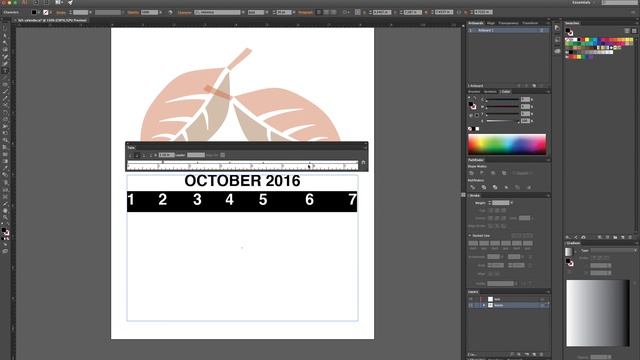The width and height of the screenshot is (640, 360).
Task: Click the New Artboard icon in the Artboards panel
Action: [x=534, y=86]
